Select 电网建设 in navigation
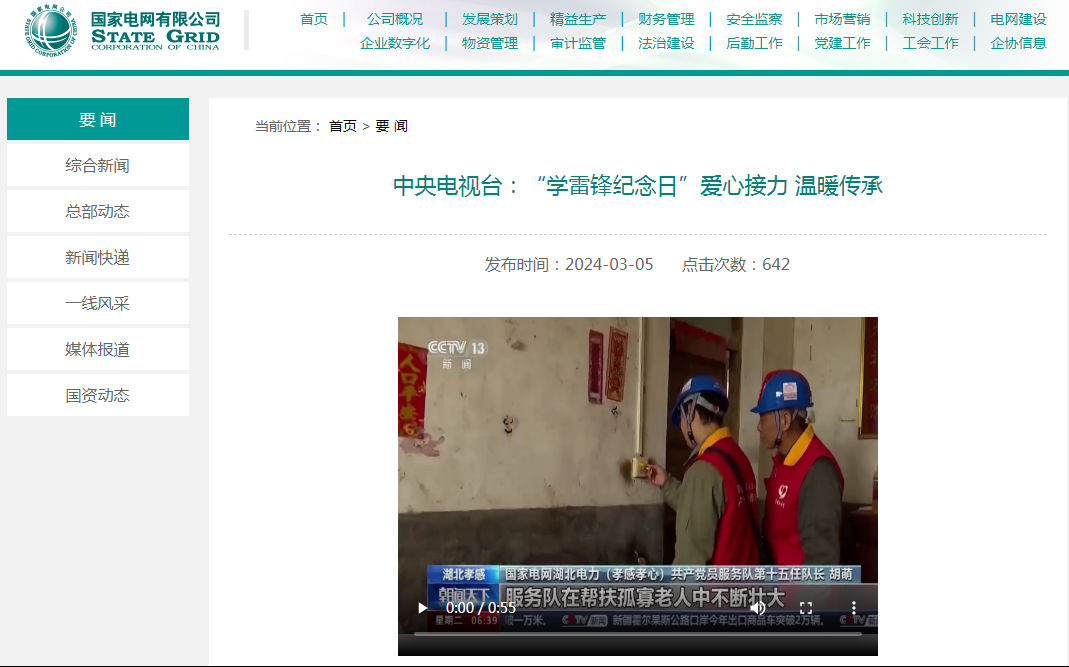The height and width of the screenshot is (667, 1069). [x=1018, y=19]
